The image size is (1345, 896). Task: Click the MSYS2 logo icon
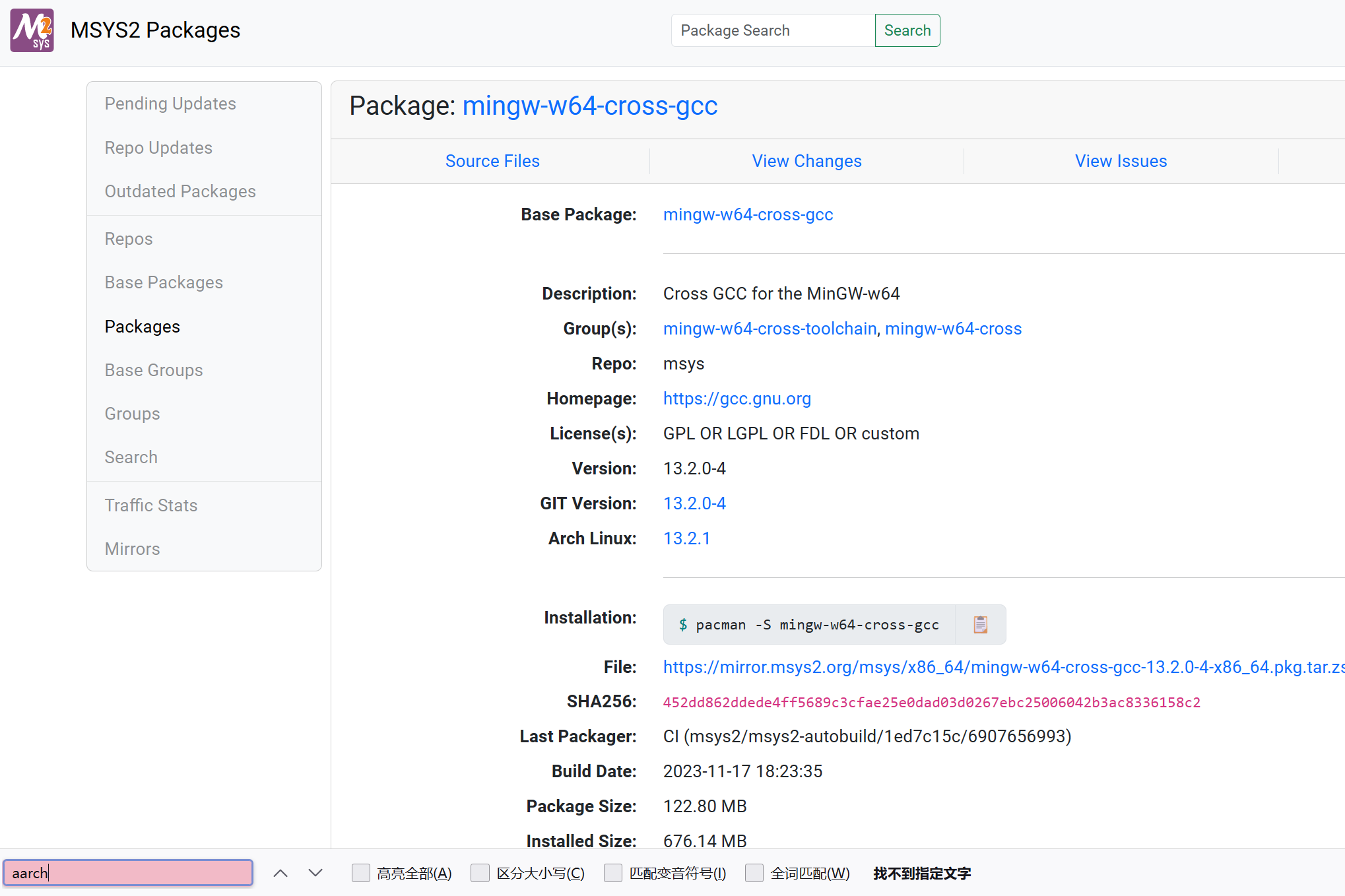pyautogui.click(x=32, y=30)
